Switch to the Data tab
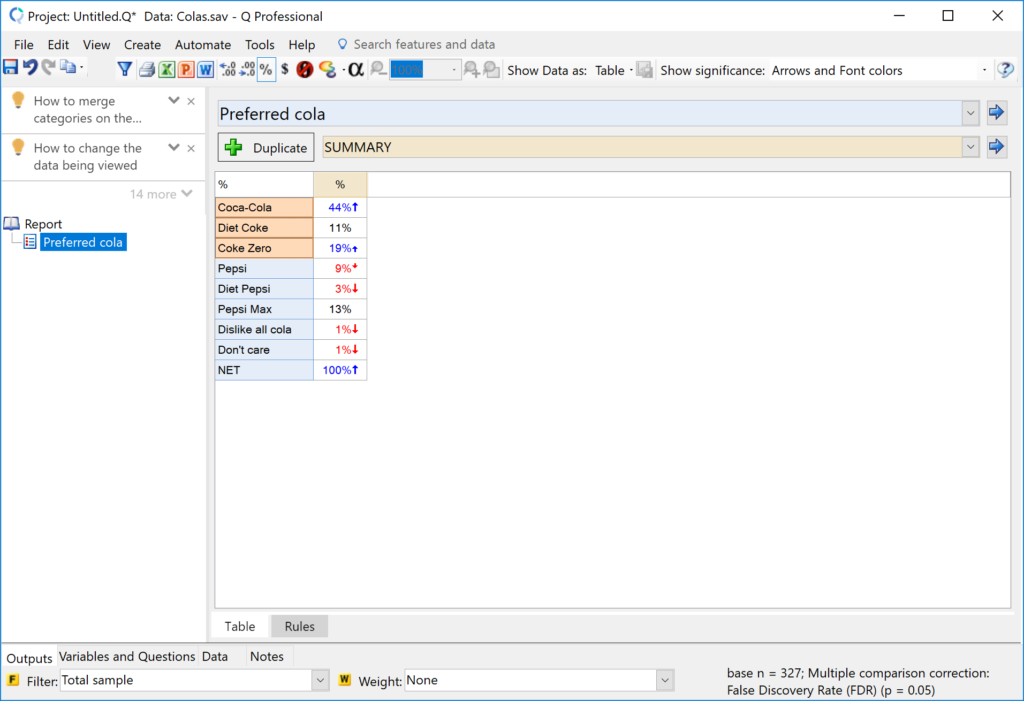The image size is (1024, 701). (215, 656)
